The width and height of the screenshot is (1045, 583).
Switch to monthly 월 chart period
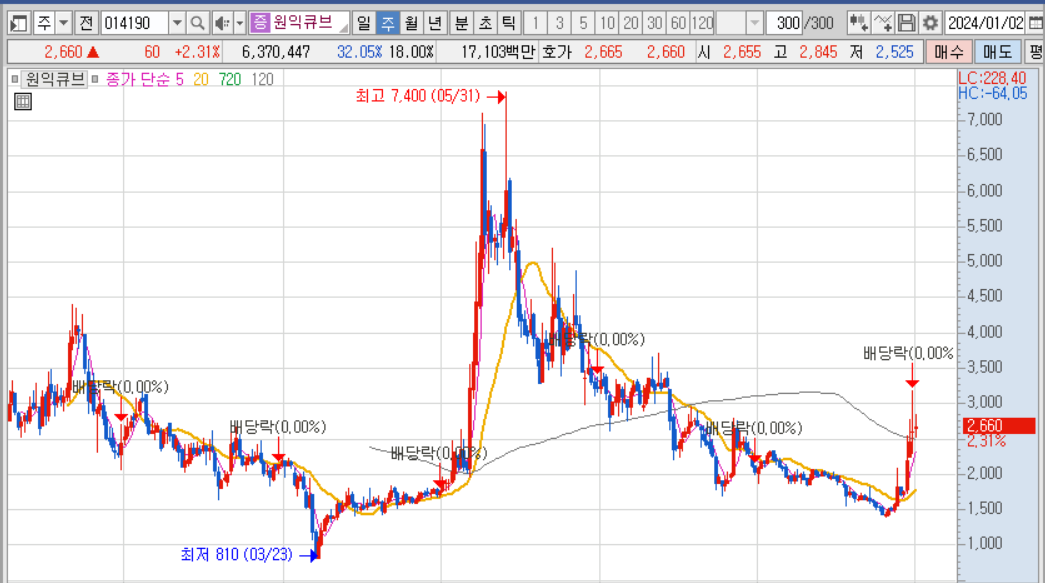coord(411,23)
